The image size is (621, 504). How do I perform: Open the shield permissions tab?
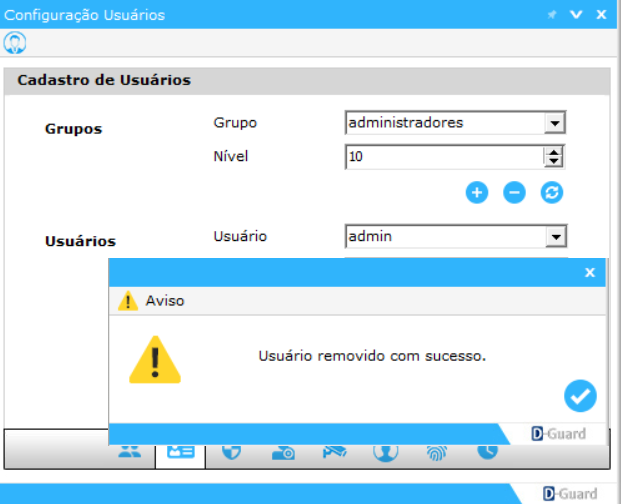[231, 452]
